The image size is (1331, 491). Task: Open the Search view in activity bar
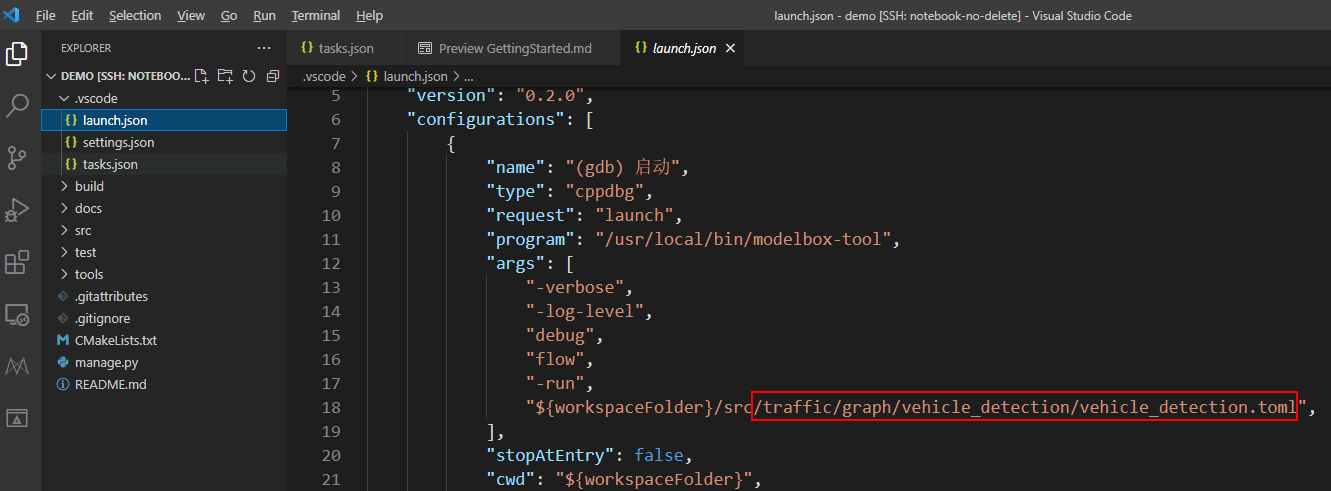(17, 106)
